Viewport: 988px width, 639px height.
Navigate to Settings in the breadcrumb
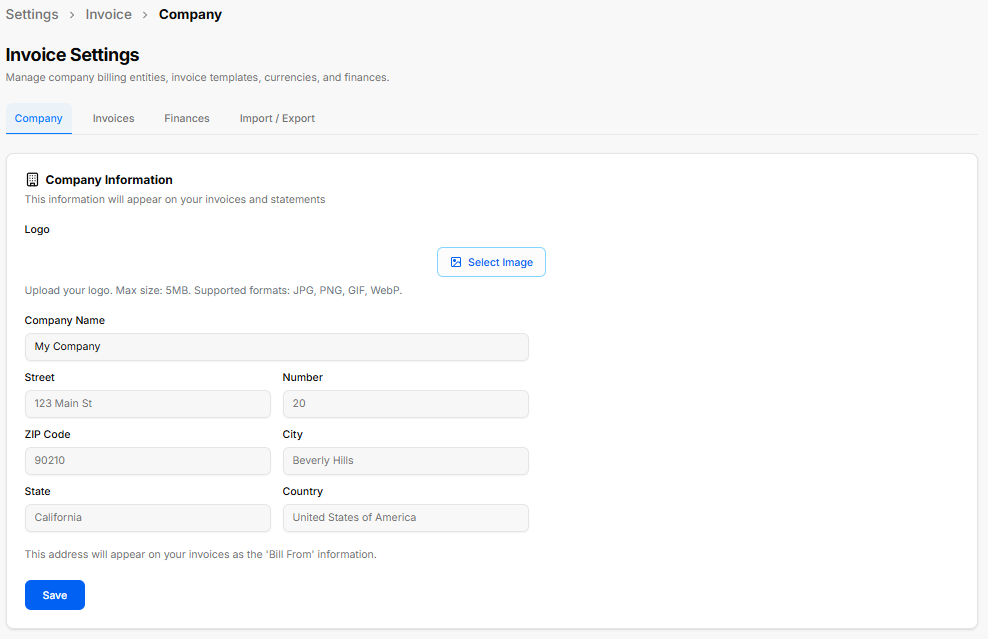coord(32,14)
